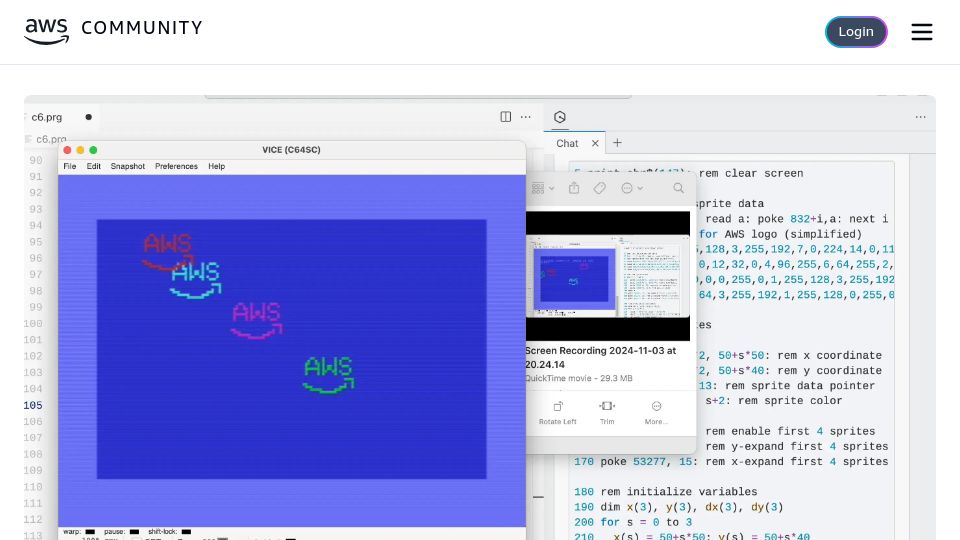Click the red close button of VICE
The height and width of the screenshot is (540, 960).
67,150
